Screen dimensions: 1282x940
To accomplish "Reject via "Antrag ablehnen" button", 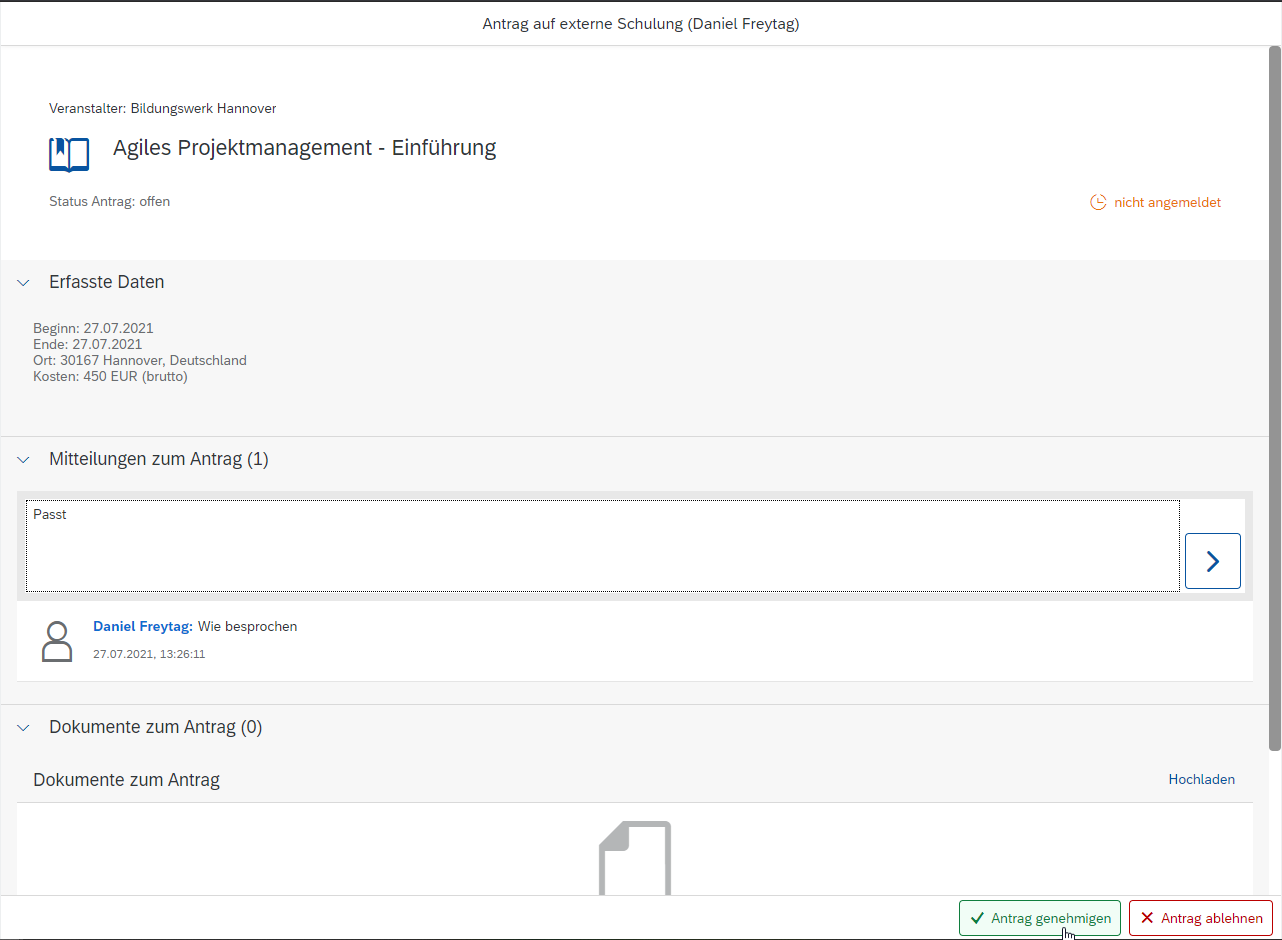I will [1200, 917].
